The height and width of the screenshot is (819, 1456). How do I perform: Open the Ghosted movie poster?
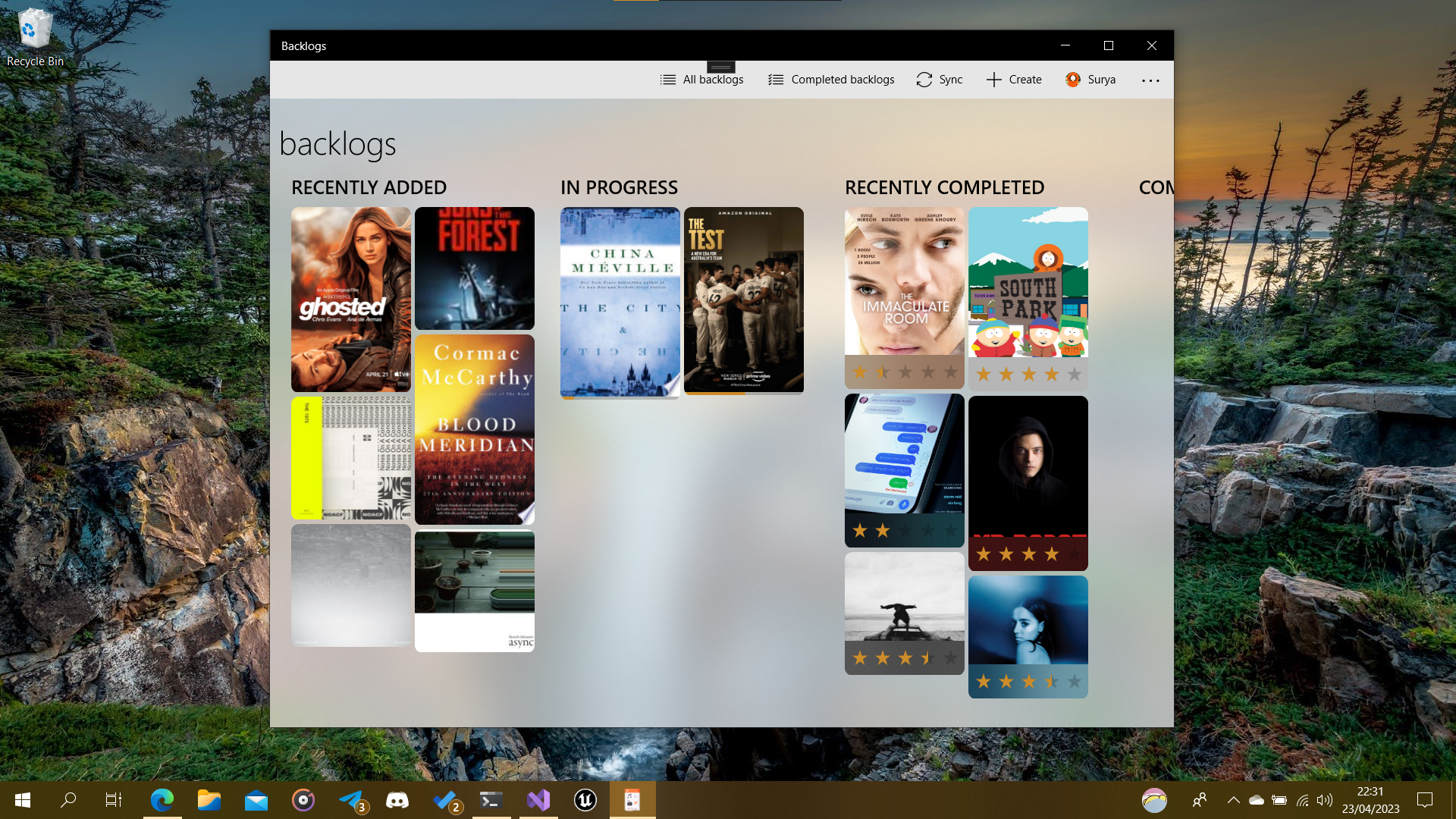[350, 300]
